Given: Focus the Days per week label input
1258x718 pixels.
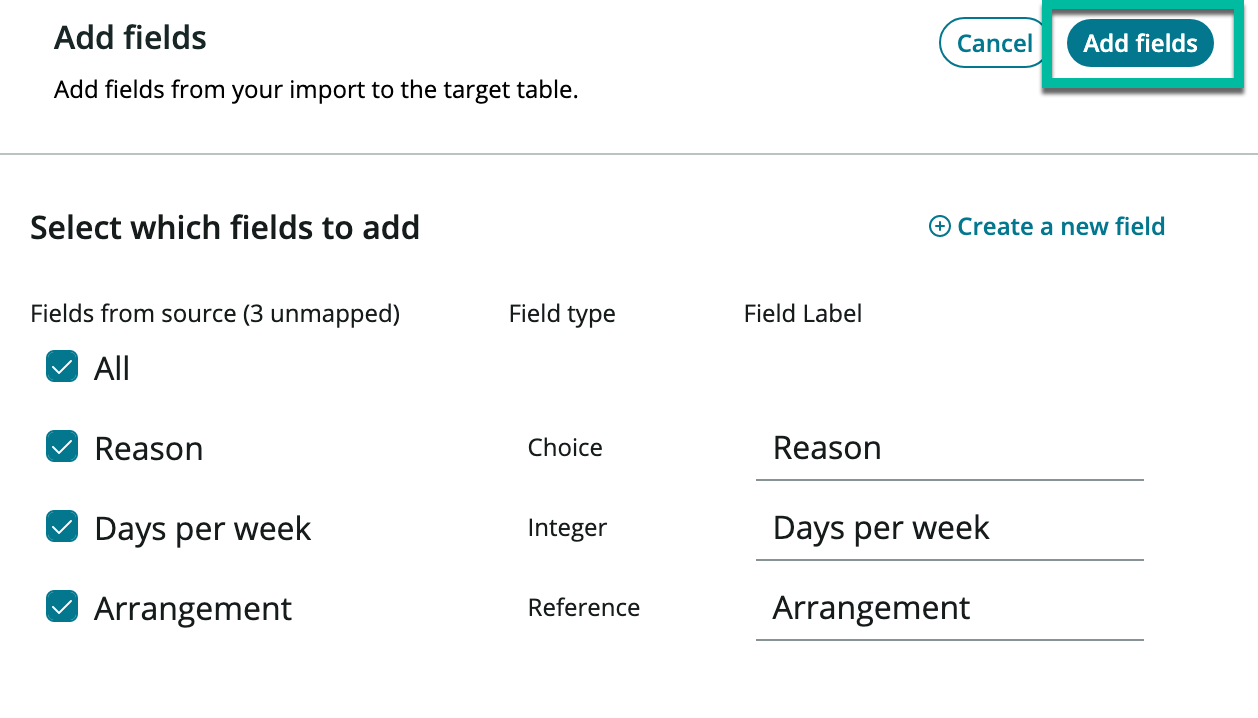Looking at the screenshot, I should (948, 528).
